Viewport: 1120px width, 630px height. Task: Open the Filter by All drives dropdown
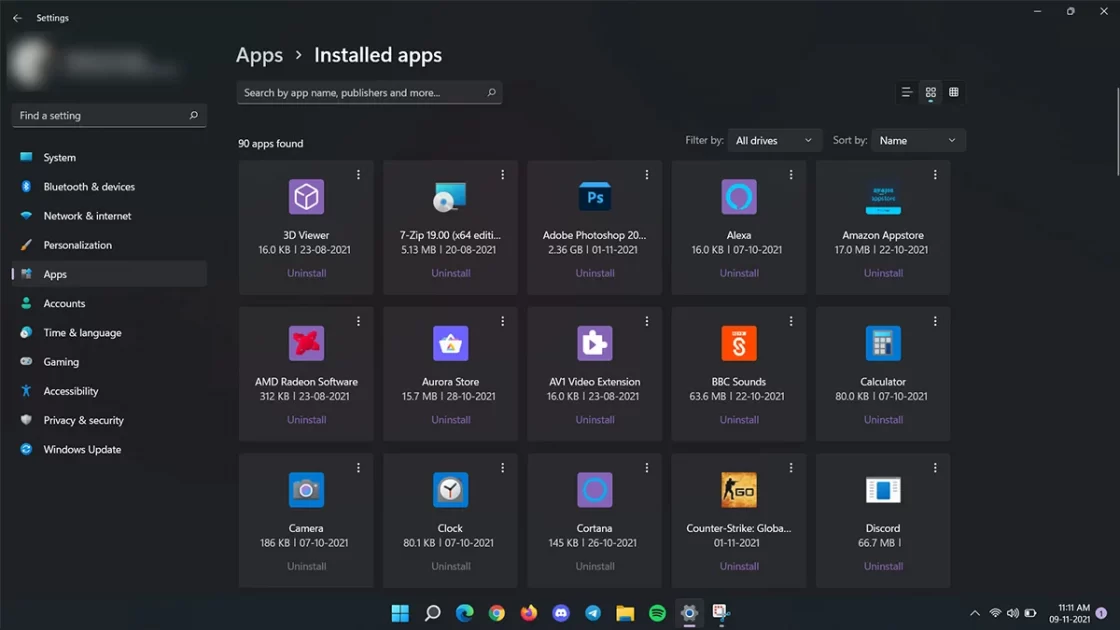tap(774, 141)
